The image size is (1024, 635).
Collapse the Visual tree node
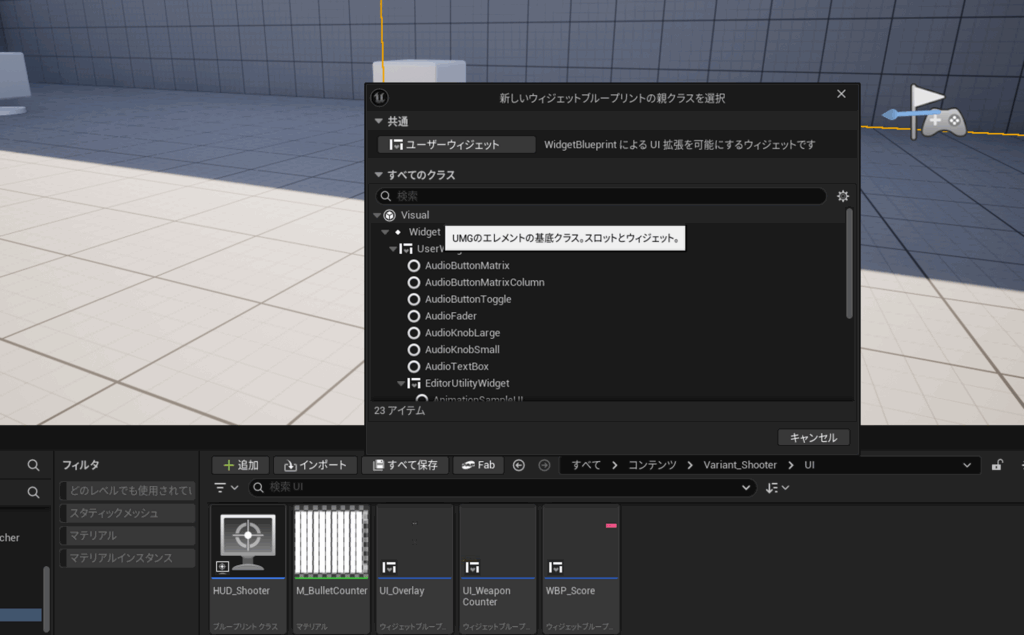378,215
